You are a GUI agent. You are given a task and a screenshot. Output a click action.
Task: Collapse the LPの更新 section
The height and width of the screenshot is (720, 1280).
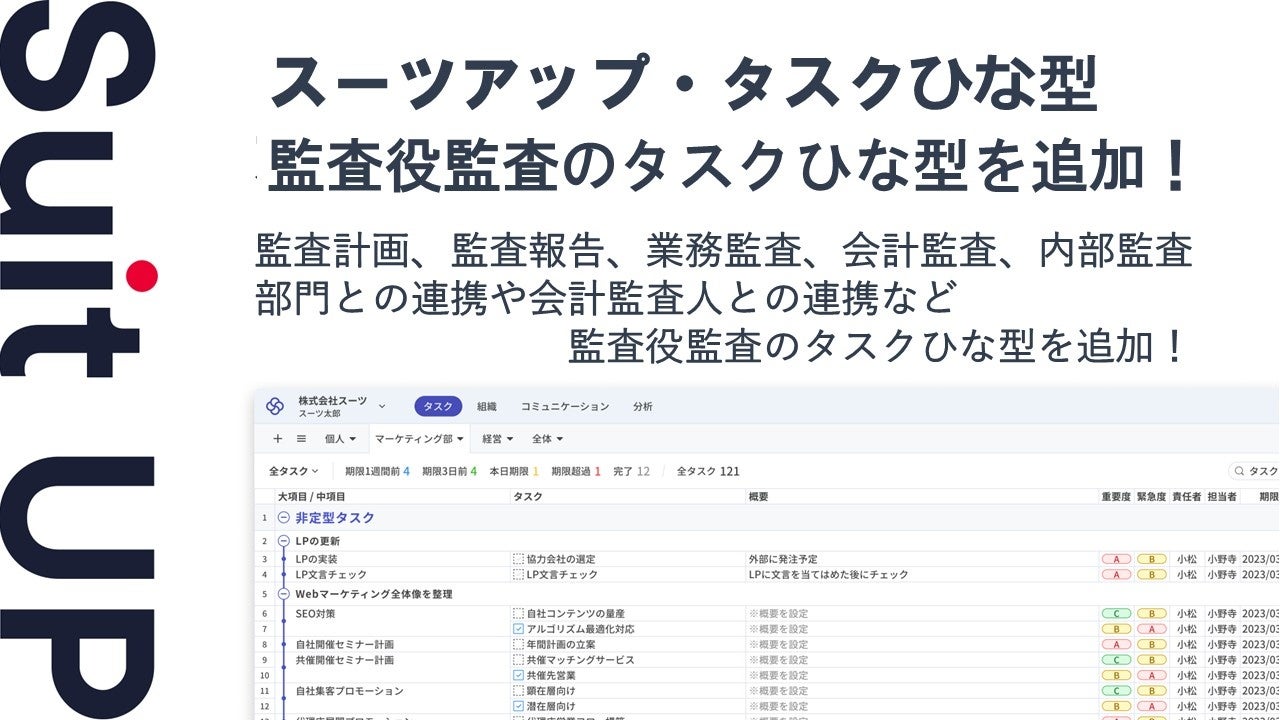[x=283, y=541]
